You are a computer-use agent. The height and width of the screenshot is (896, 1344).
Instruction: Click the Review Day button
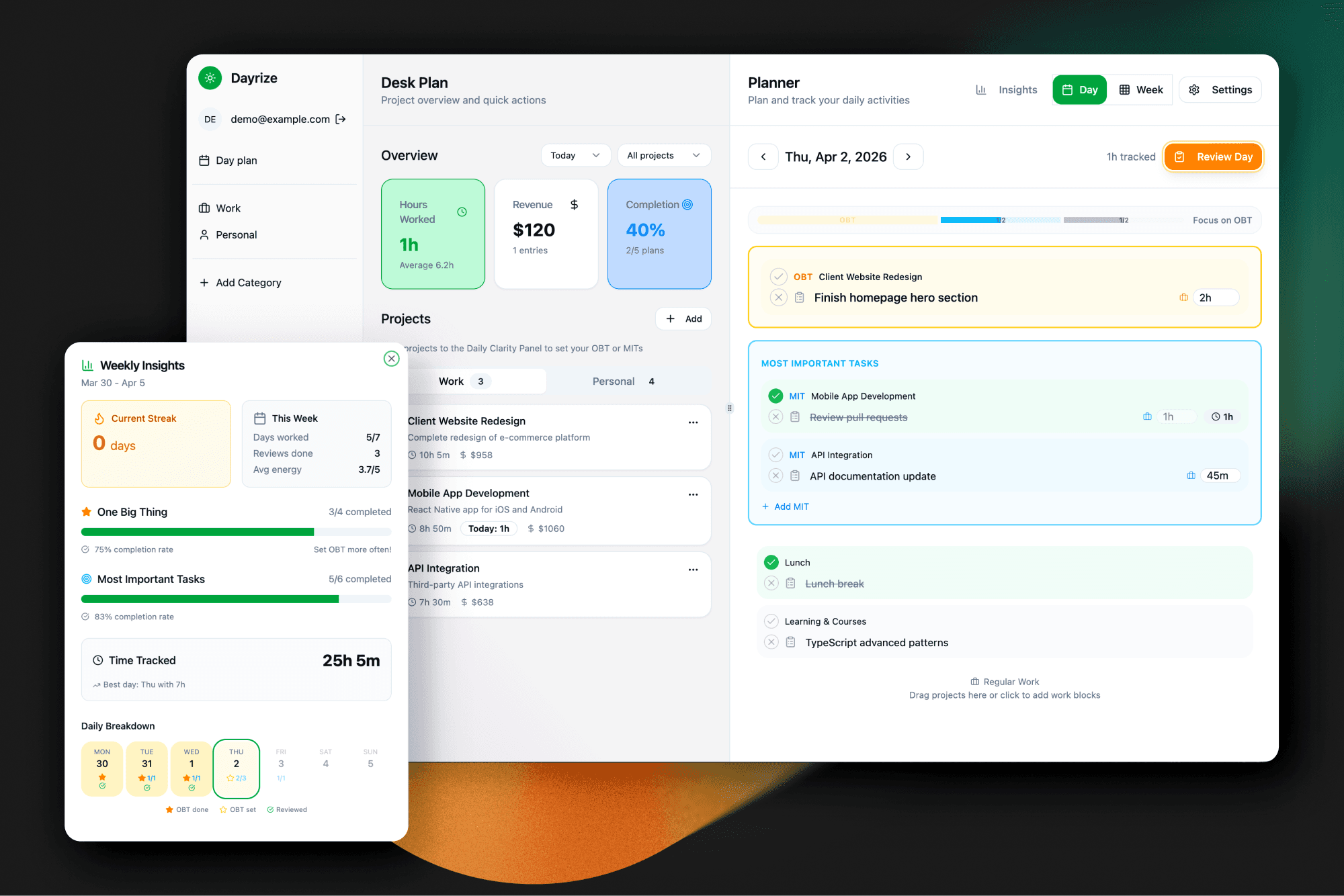[1213, 156]
